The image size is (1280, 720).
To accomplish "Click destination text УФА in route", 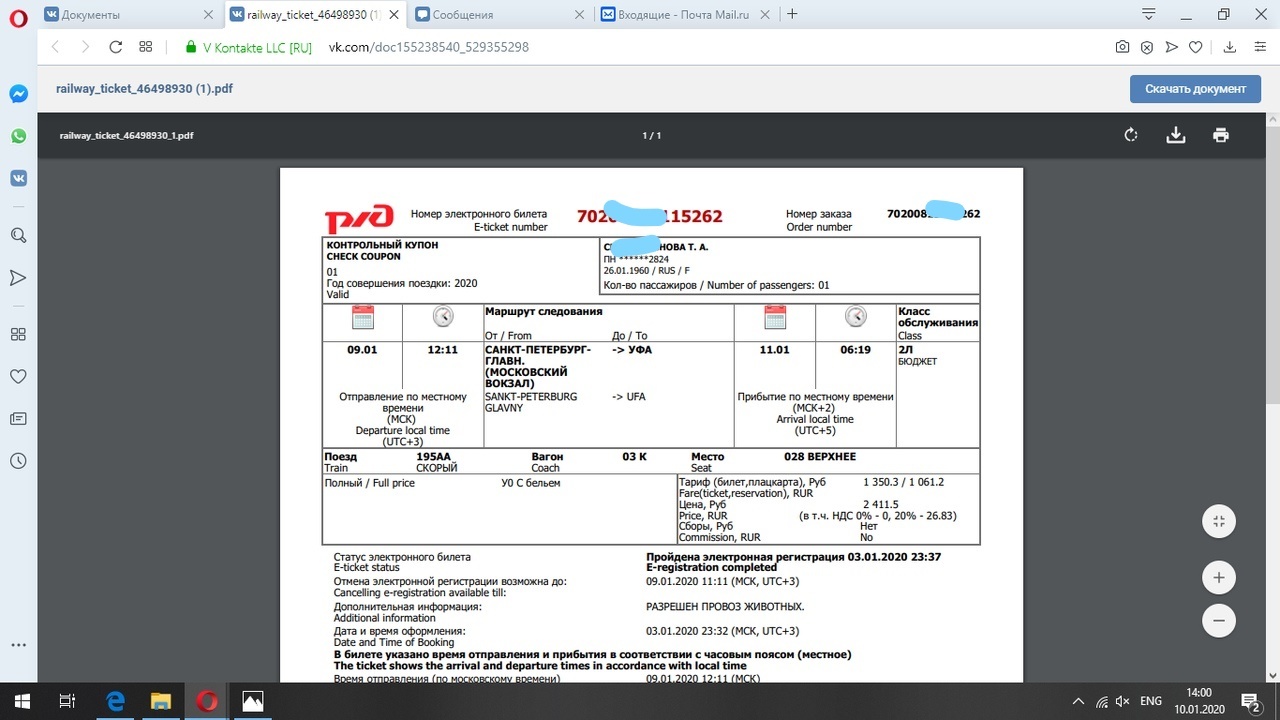I will click(x=640, y=350).
